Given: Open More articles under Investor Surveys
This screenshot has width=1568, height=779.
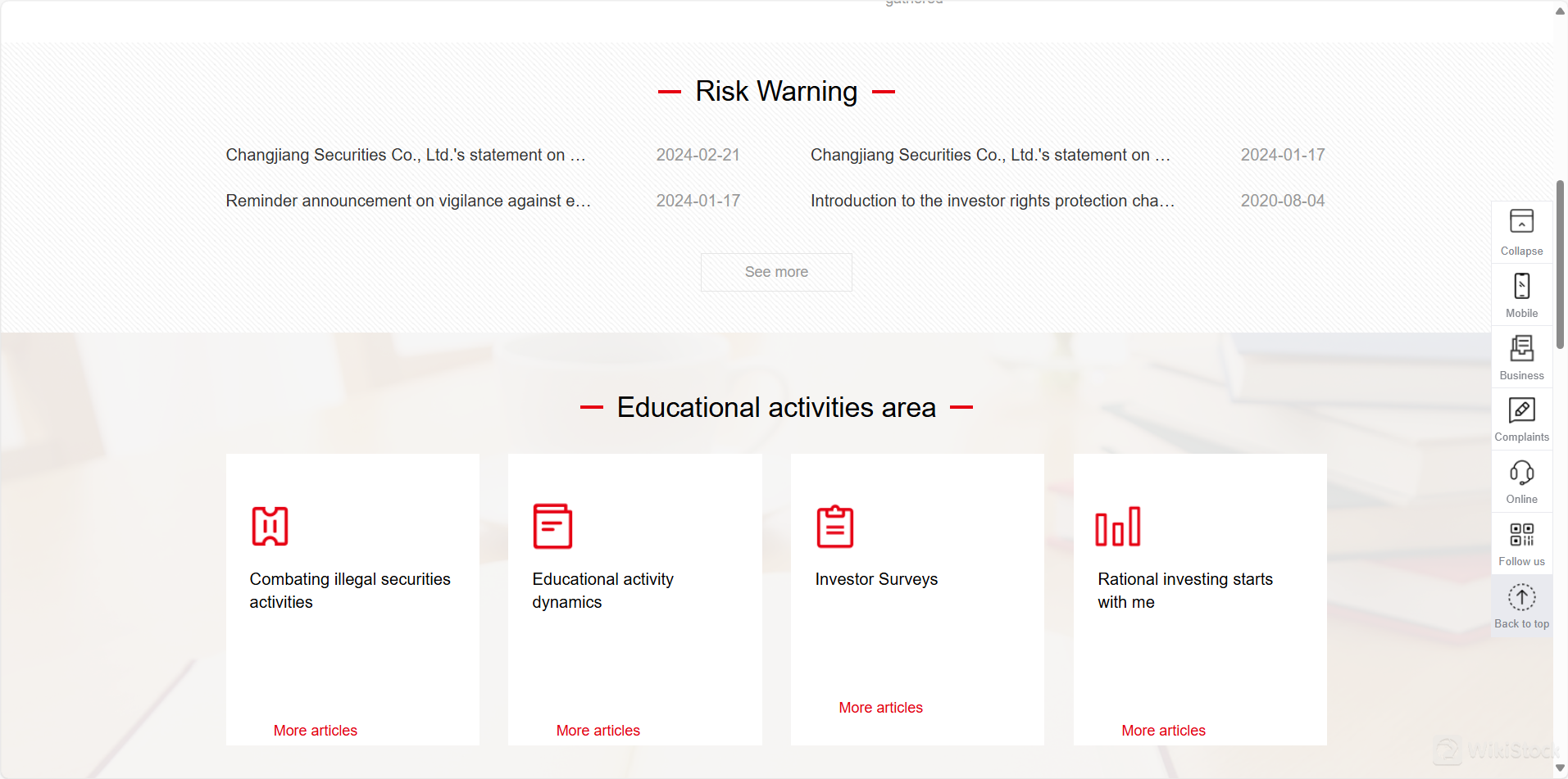Looking at the screenshot, I should [879, 707].
